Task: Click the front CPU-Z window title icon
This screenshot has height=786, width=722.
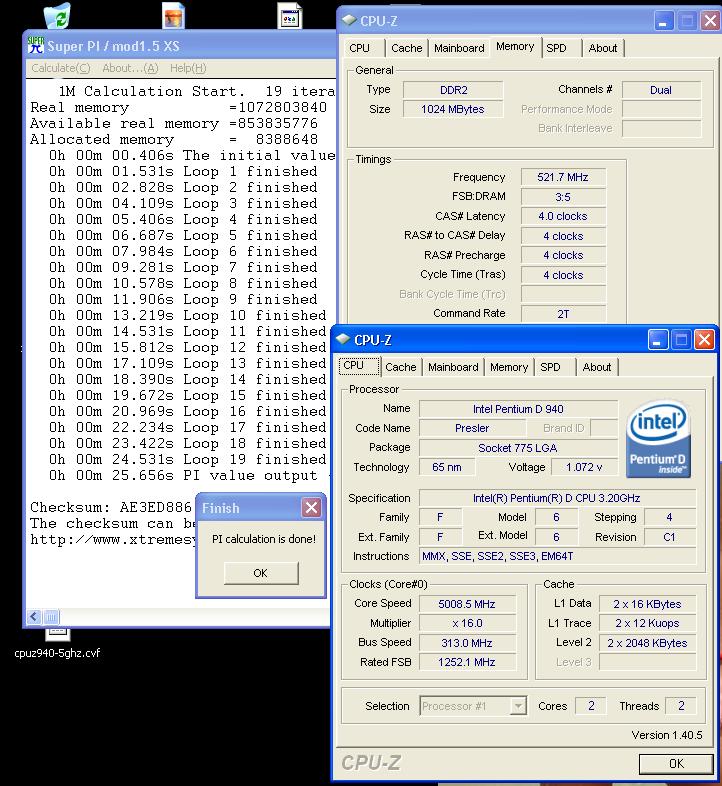Action: pos(343,339)
